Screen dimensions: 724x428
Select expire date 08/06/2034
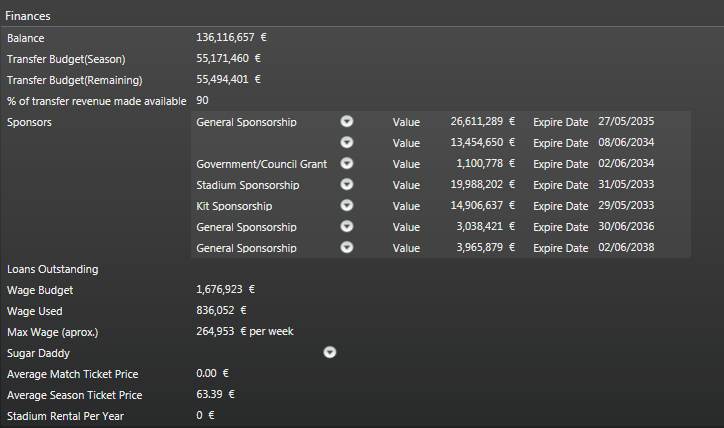(x=626, y=142)
